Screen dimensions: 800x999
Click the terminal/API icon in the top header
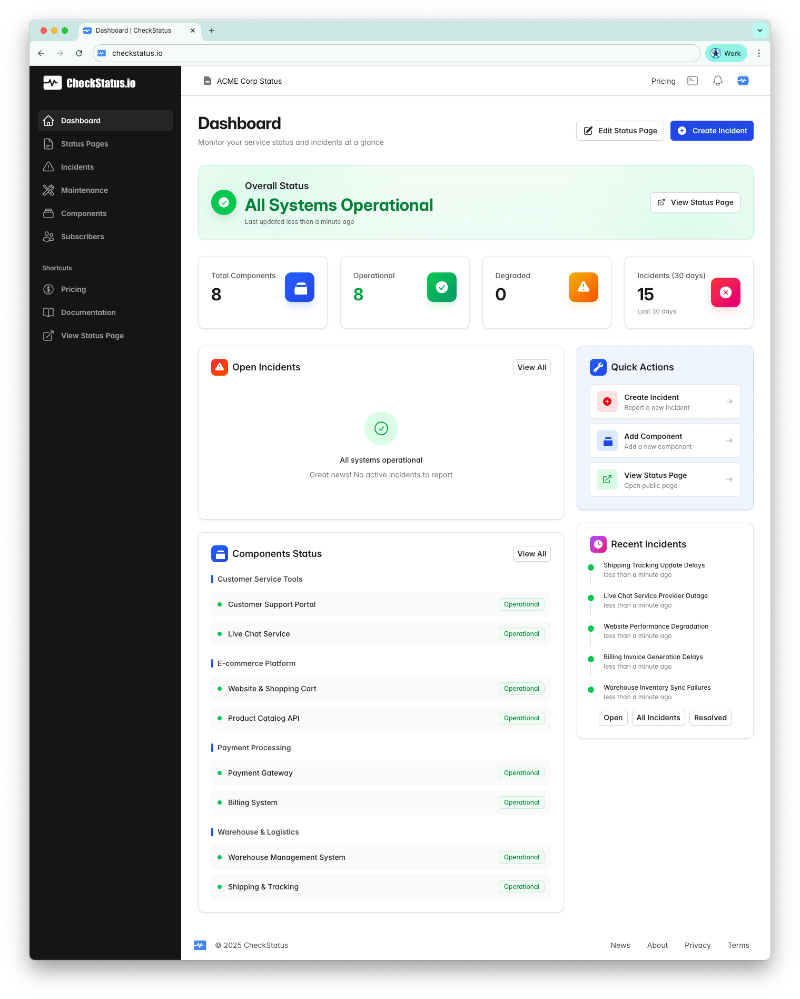[x=692, y=81]
